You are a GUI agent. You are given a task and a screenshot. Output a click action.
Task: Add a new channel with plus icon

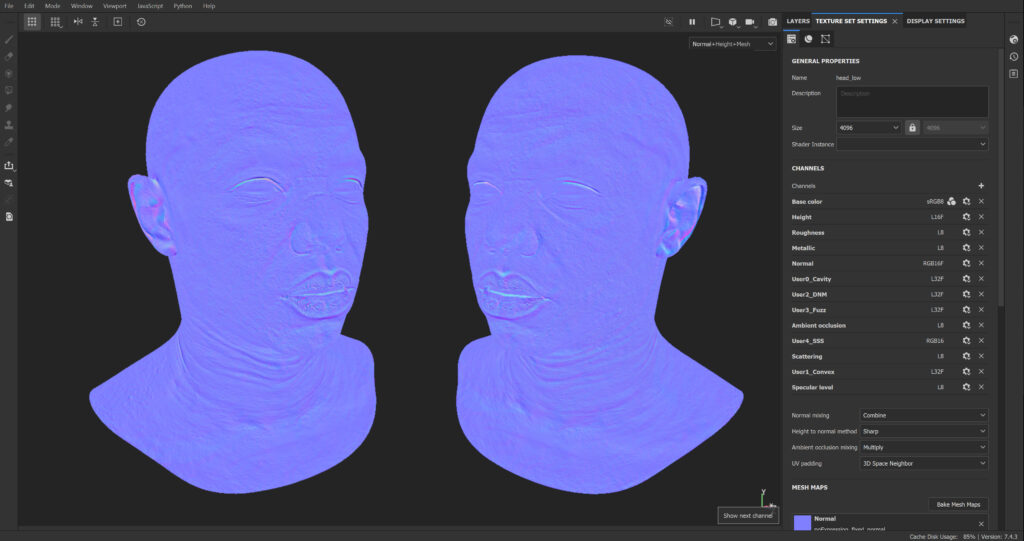pyautogui.click(x=981, y=186)
